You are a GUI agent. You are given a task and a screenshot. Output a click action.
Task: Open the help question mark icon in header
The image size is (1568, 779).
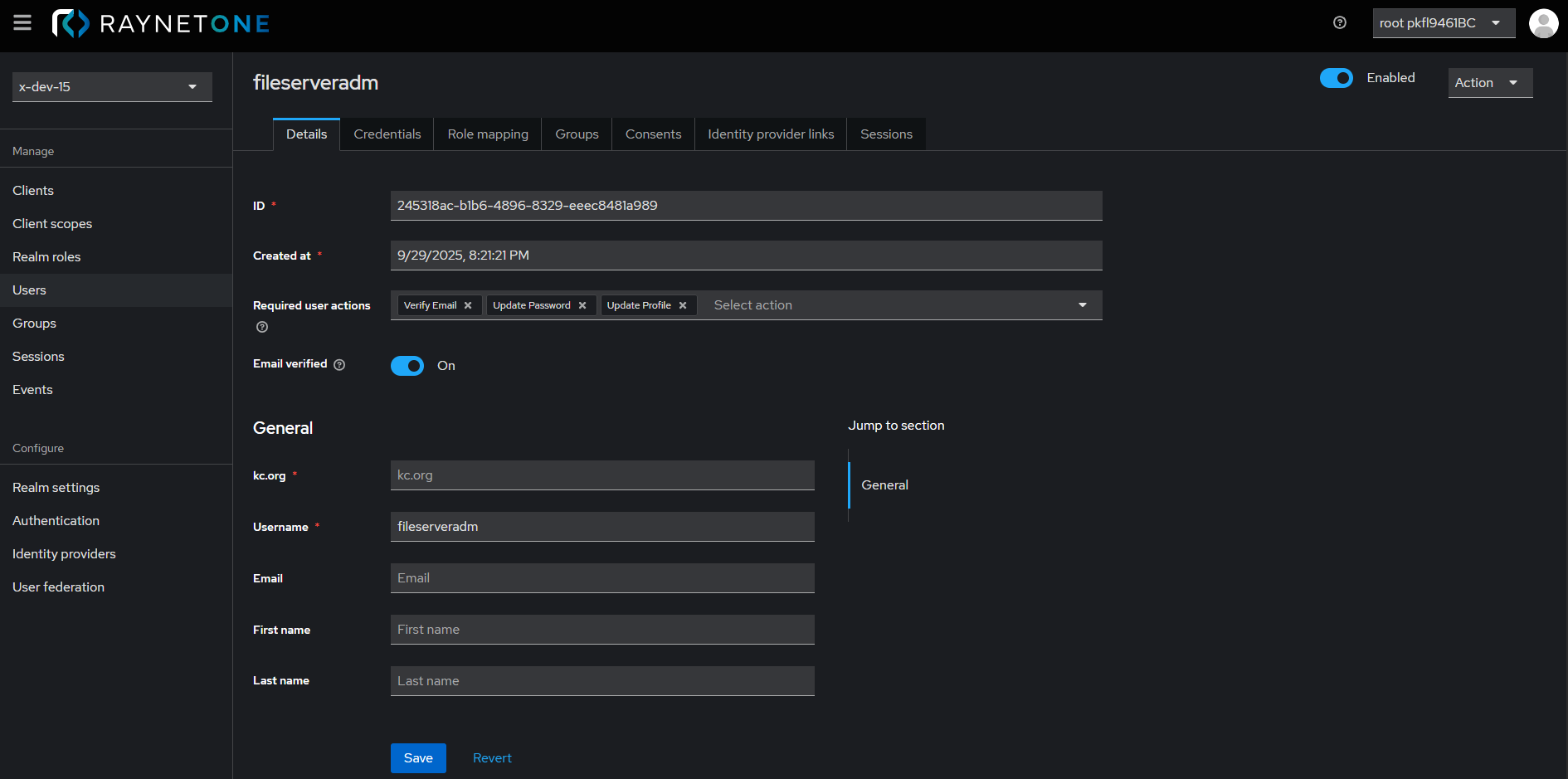1340,23
